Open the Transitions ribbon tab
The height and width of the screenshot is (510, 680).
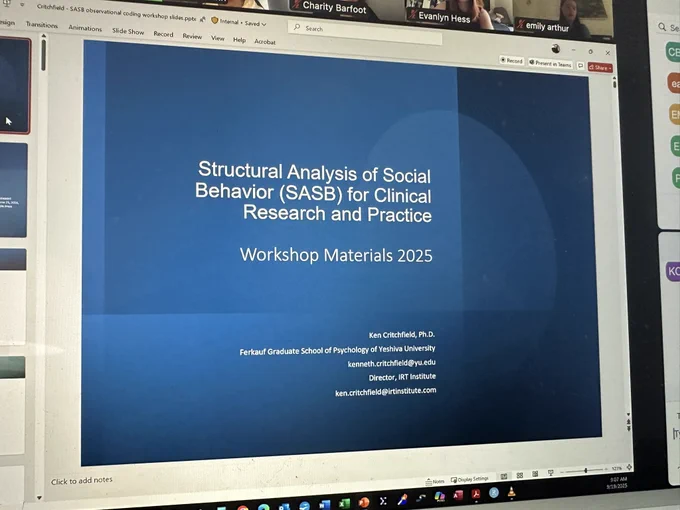pyautogui.click(x=42, y=25)
